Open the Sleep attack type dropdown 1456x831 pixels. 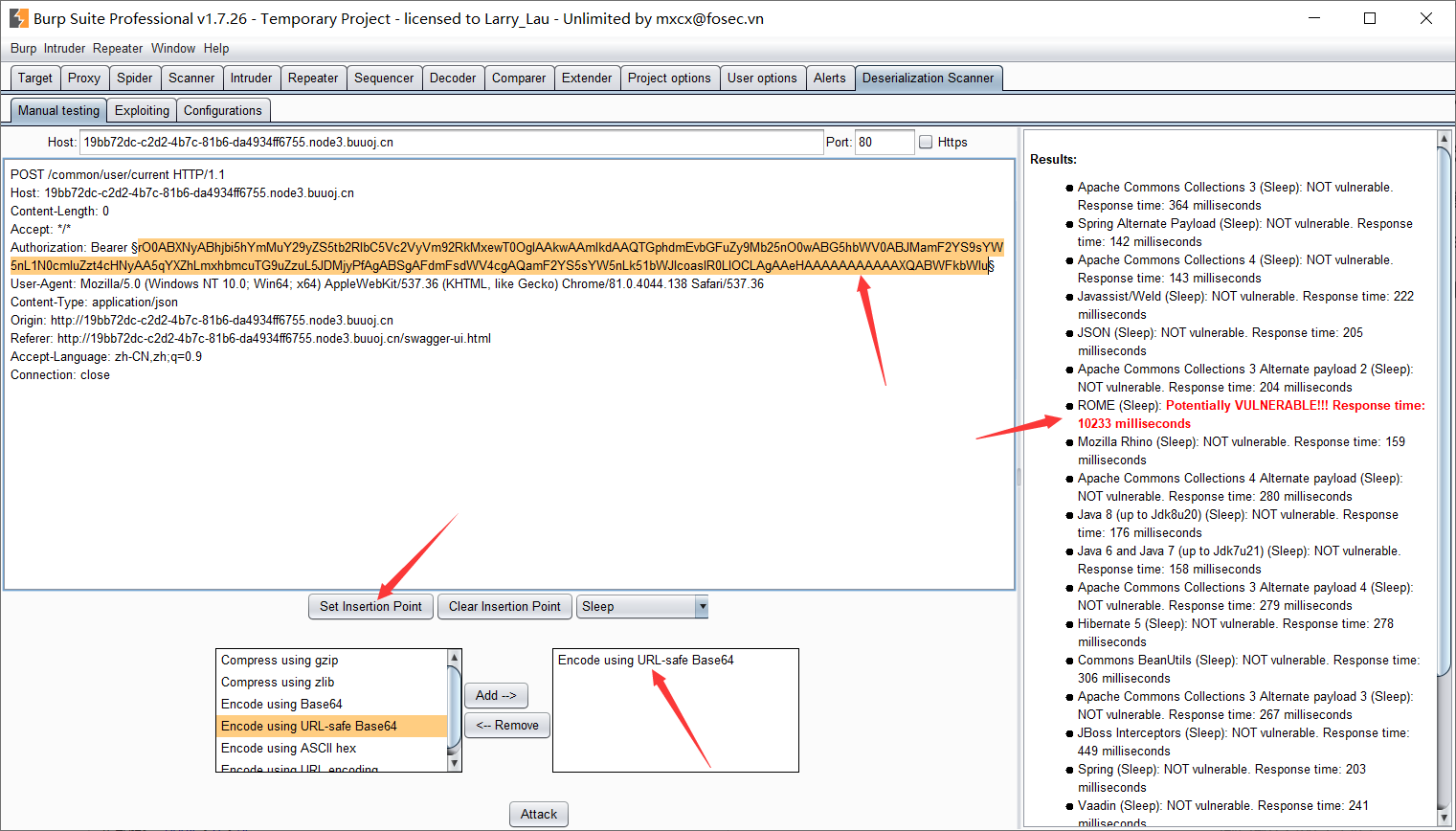(642, 606)
